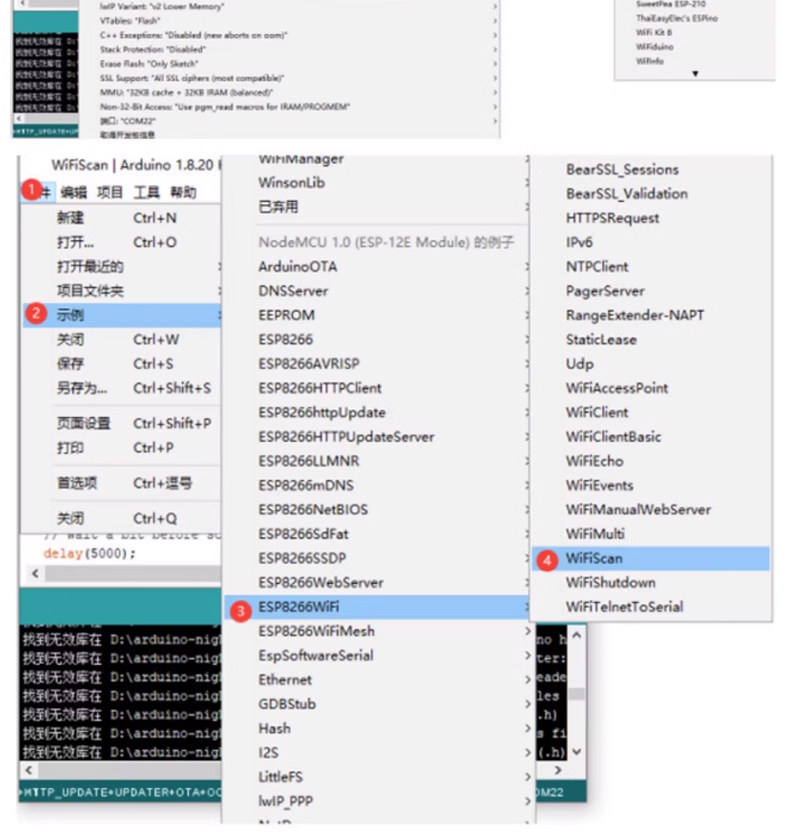Open ESP8266NetBIOS examples entry
790x837 pixels.
click(377, 509)
